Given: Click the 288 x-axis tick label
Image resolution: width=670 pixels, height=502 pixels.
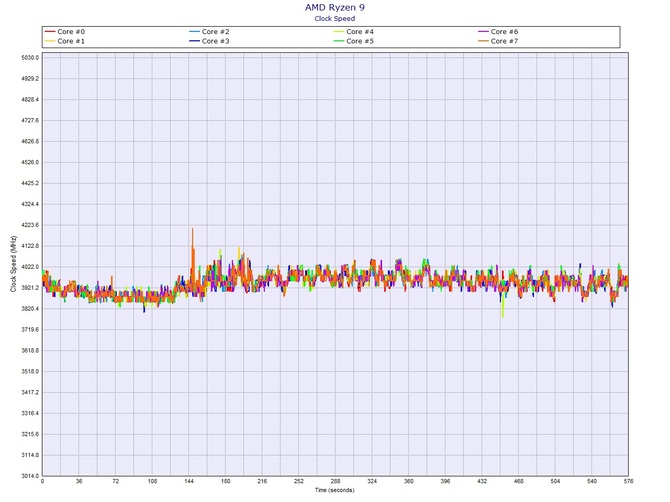Looking at the screenshot, I should coord(335,481).
